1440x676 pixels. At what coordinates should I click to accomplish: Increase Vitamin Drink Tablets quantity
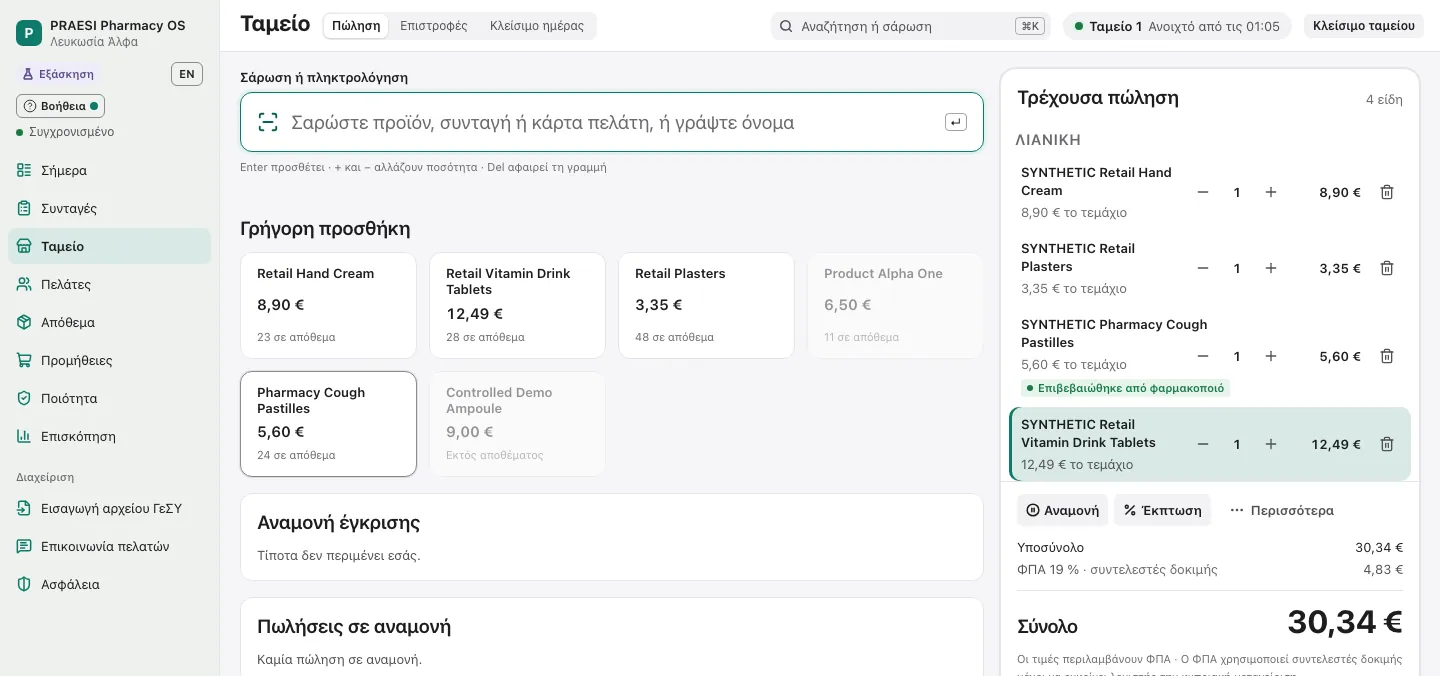point(1271,444)
